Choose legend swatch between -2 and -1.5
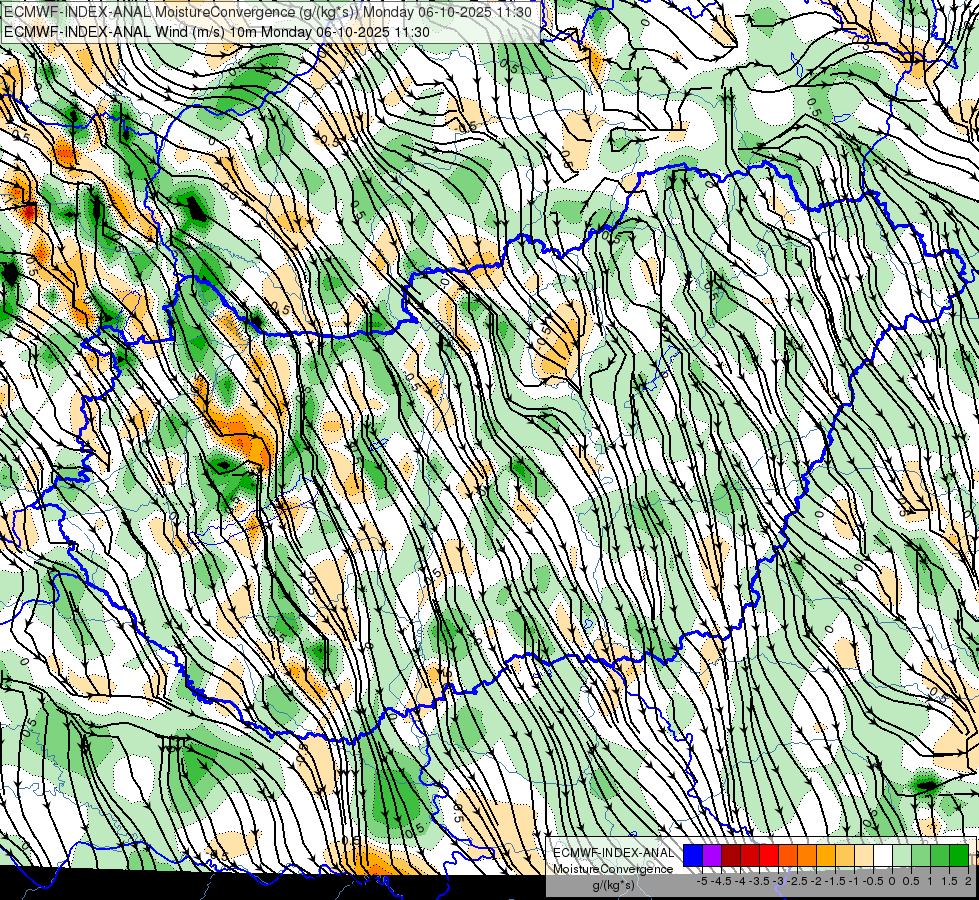979x900 pixels. [x=825, y=856]
